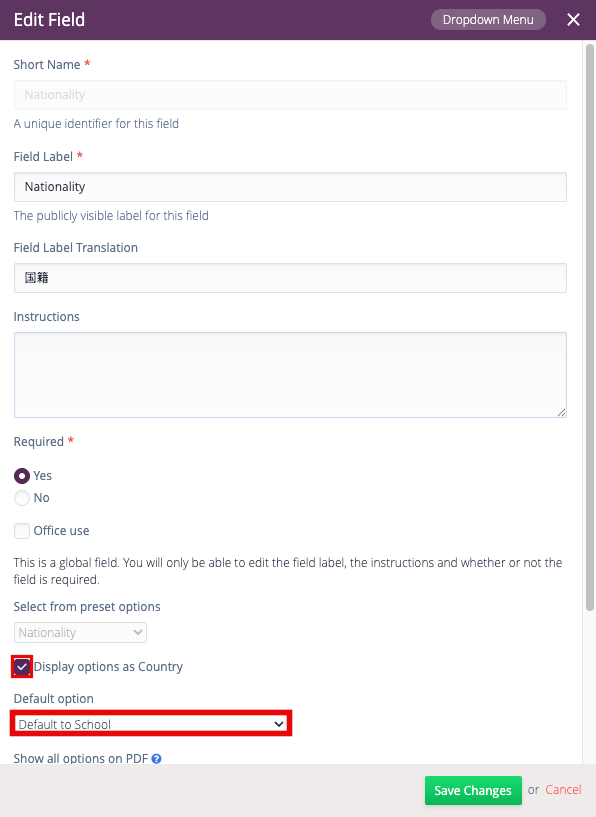Close the Edit Field dialog with X
The height and width of the screenshot is (817, 596).
(573, 20)
